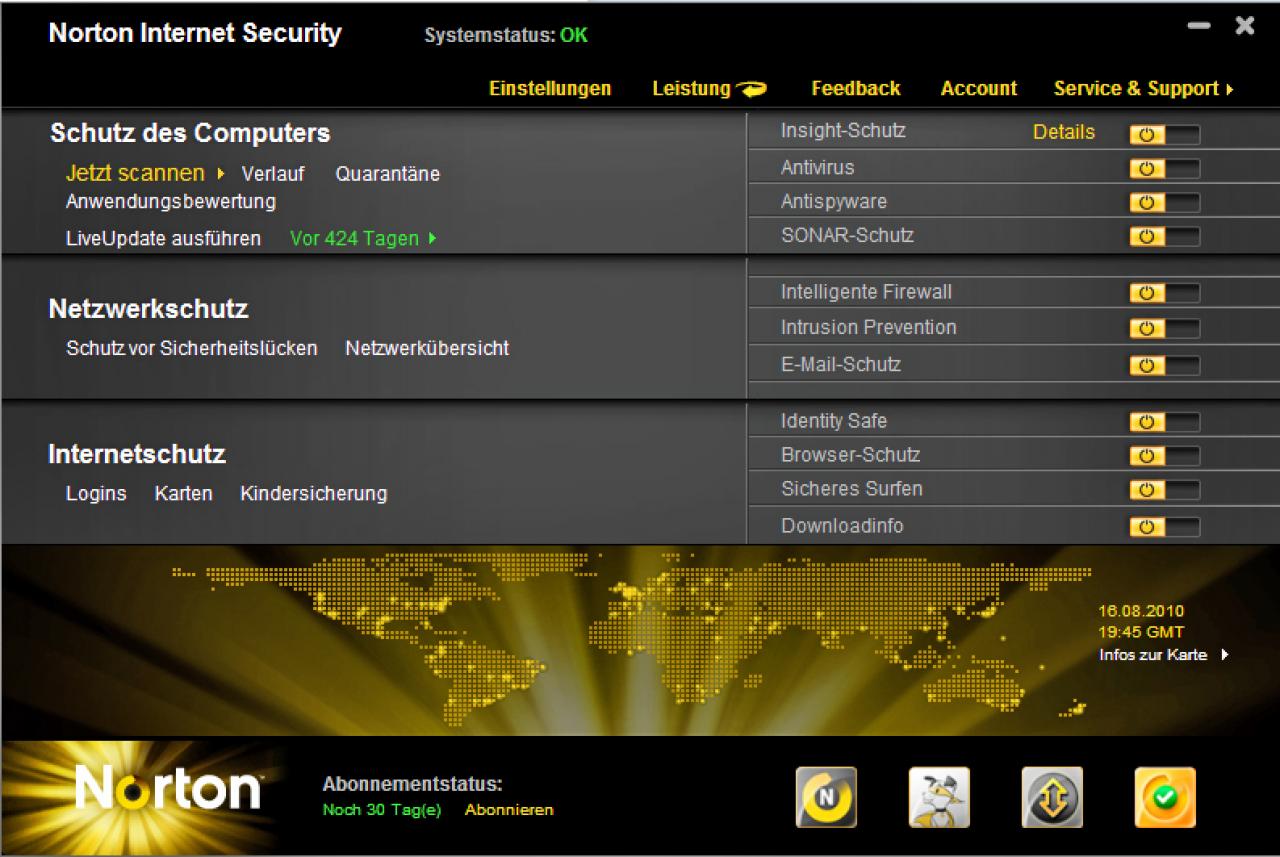
Task: Click the Netzwerkschutz heading
Action: (x=149, y=309)
